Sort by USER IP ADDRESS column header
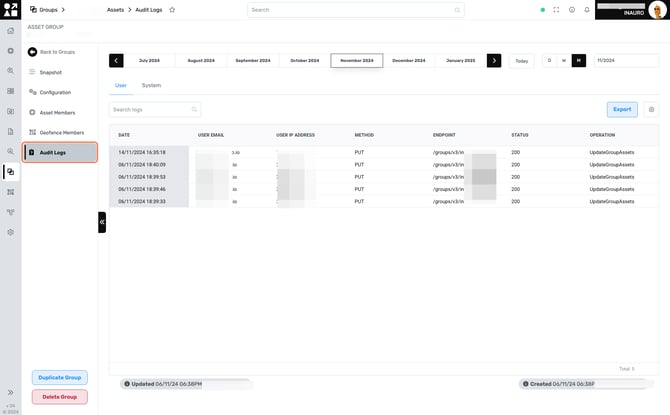Viewport: 670px width, 415px height. coord(295,135)
